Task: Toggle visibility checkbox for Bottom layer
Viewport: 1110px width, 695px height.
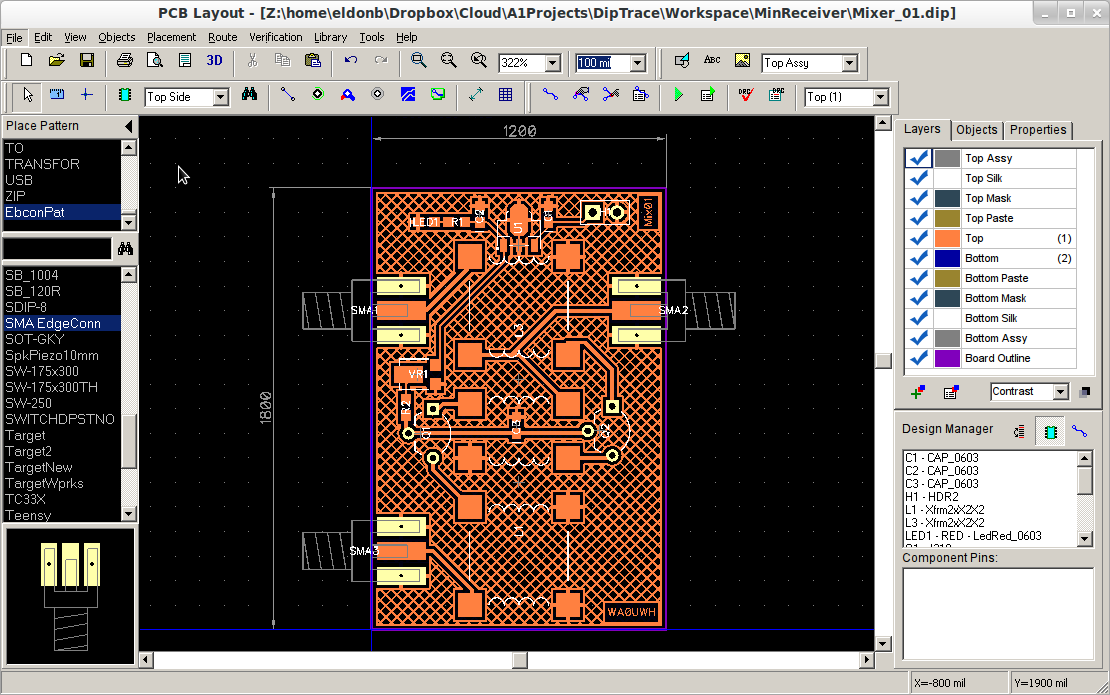Action: pos(919,258)
